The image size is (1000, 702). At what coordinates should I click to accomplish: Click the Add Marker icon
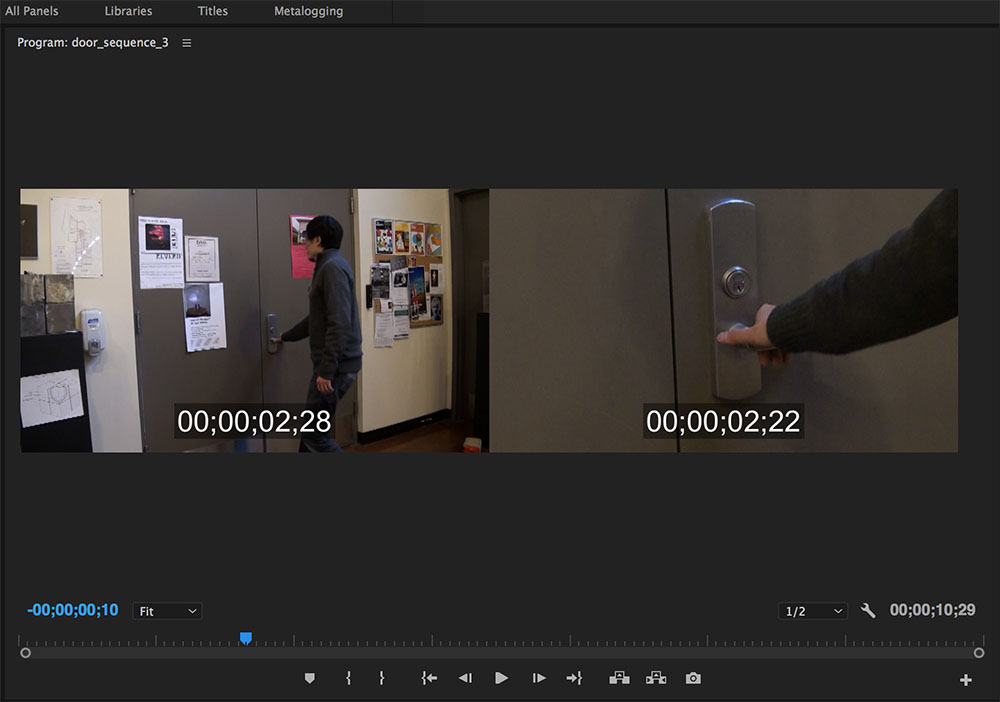[310, 678]
